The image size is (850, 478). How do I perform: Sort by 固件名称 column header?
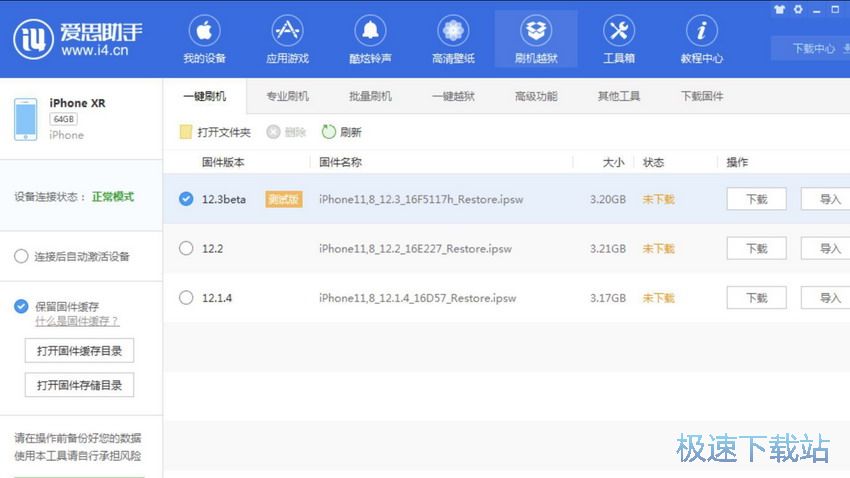tap(340, 162)
